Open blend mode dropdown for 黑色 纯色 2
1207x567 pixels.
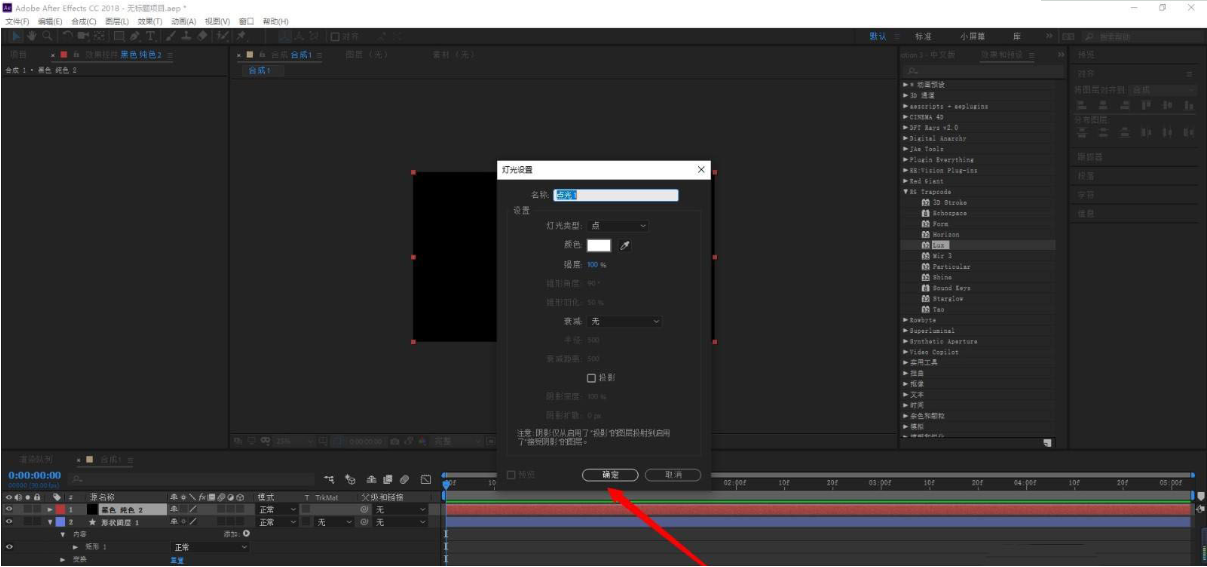point(276,510)
